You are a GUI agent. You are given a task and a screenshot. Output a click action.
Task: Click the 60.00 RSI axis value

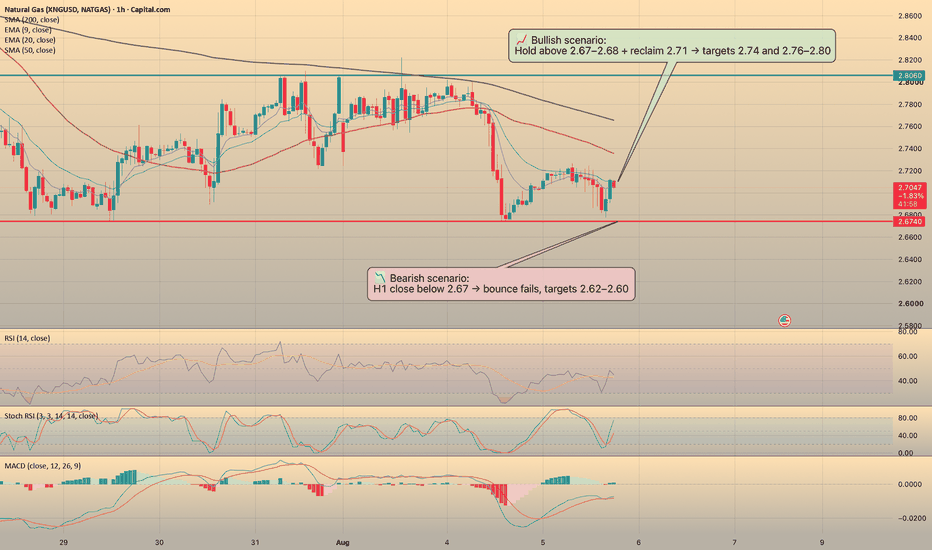click(907, 357)
